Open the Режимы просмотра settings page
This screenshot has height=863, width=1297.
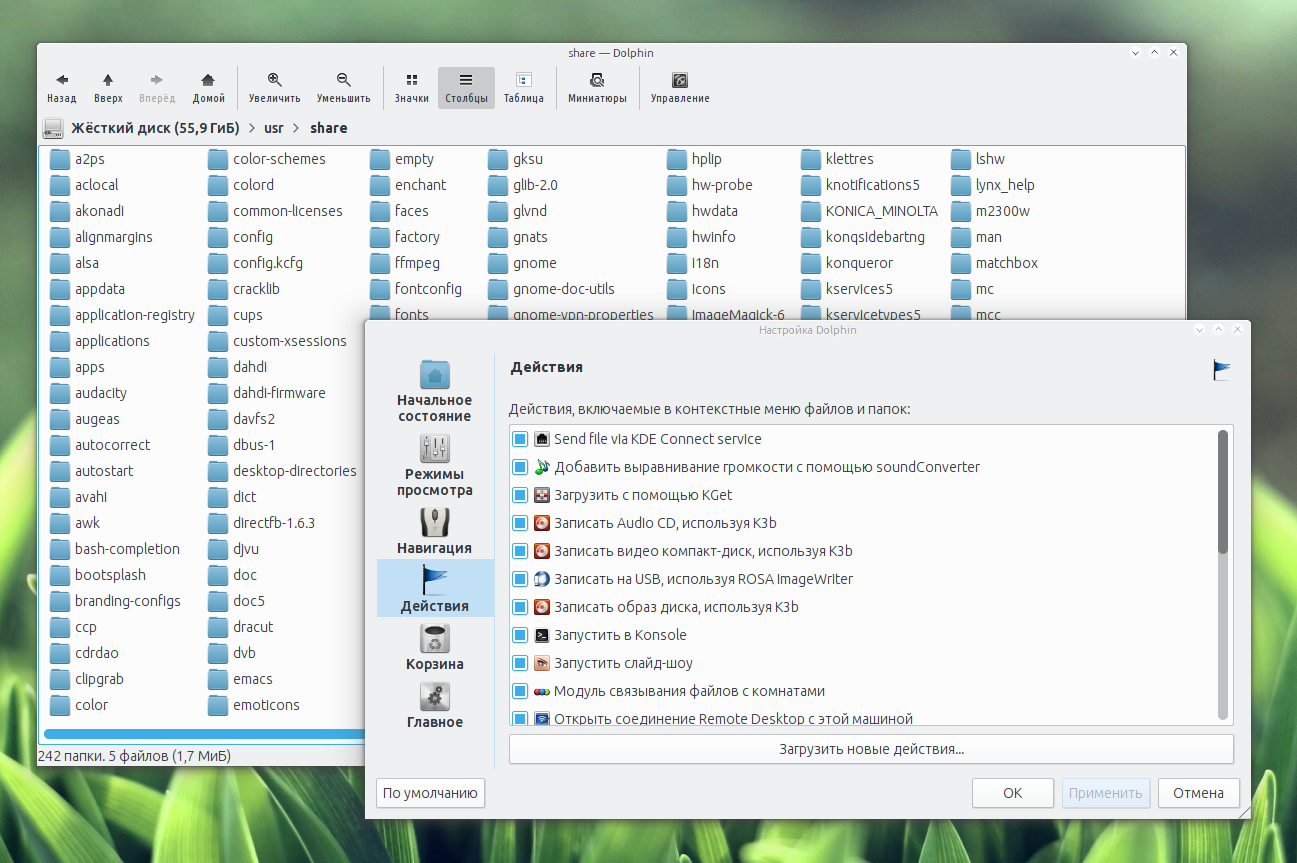tap(435, 465)
